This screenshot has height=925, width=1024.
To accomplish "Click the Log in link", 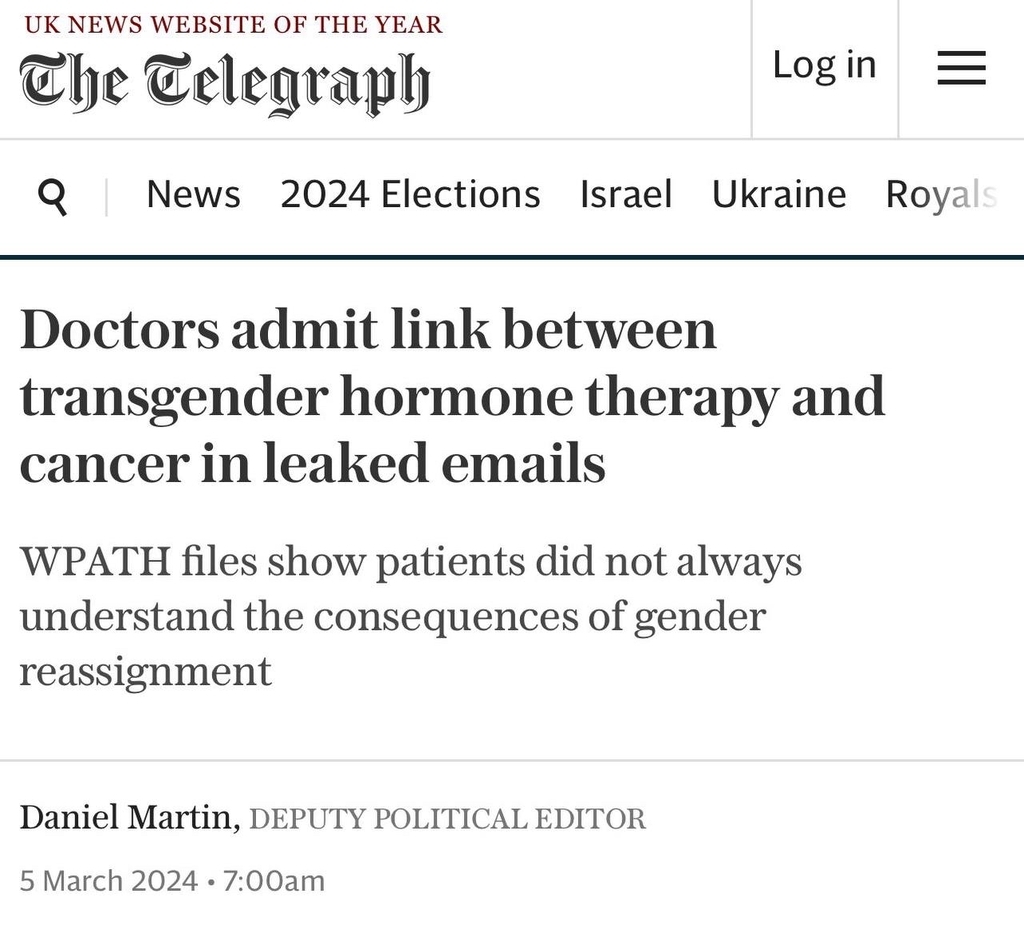I will click(x=824, y=65).
